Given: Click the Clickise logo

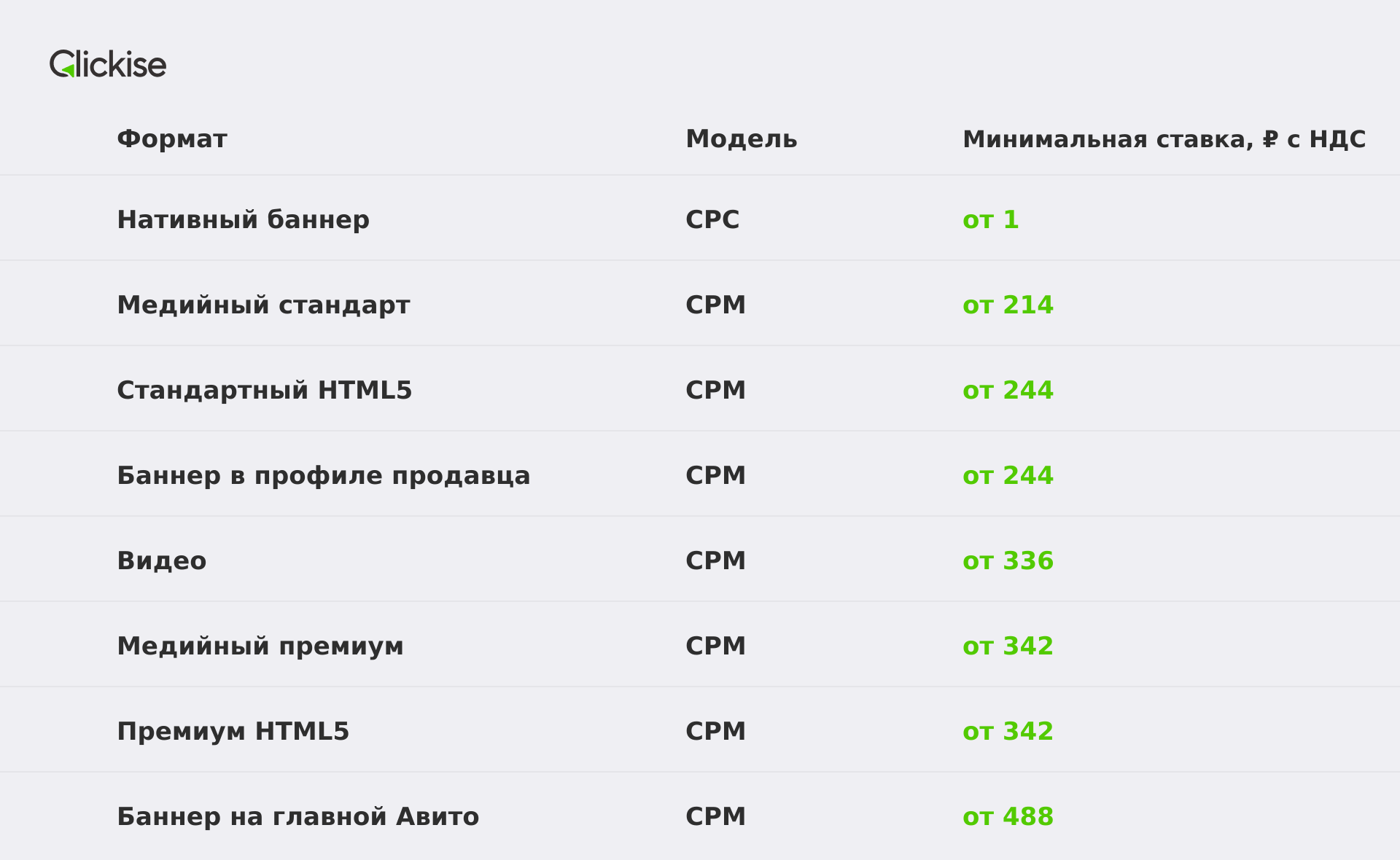Looking at the screenshot, I should 108,64.
